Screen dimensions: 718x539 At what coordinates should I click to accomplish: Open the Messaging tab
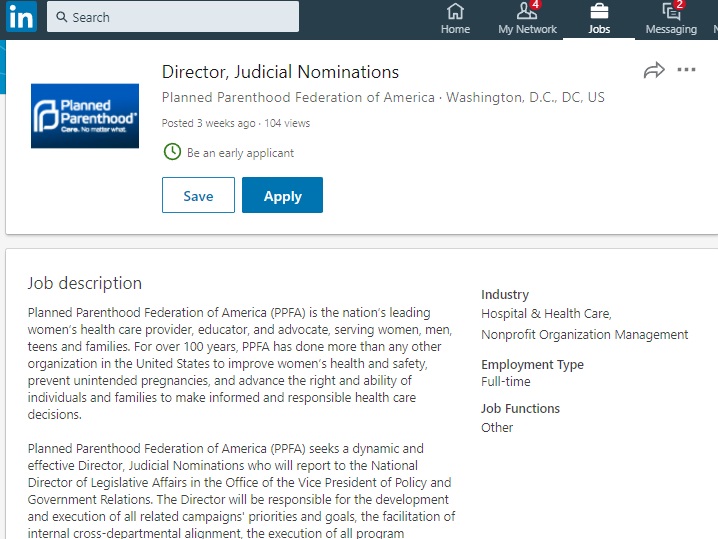[671, 18]
